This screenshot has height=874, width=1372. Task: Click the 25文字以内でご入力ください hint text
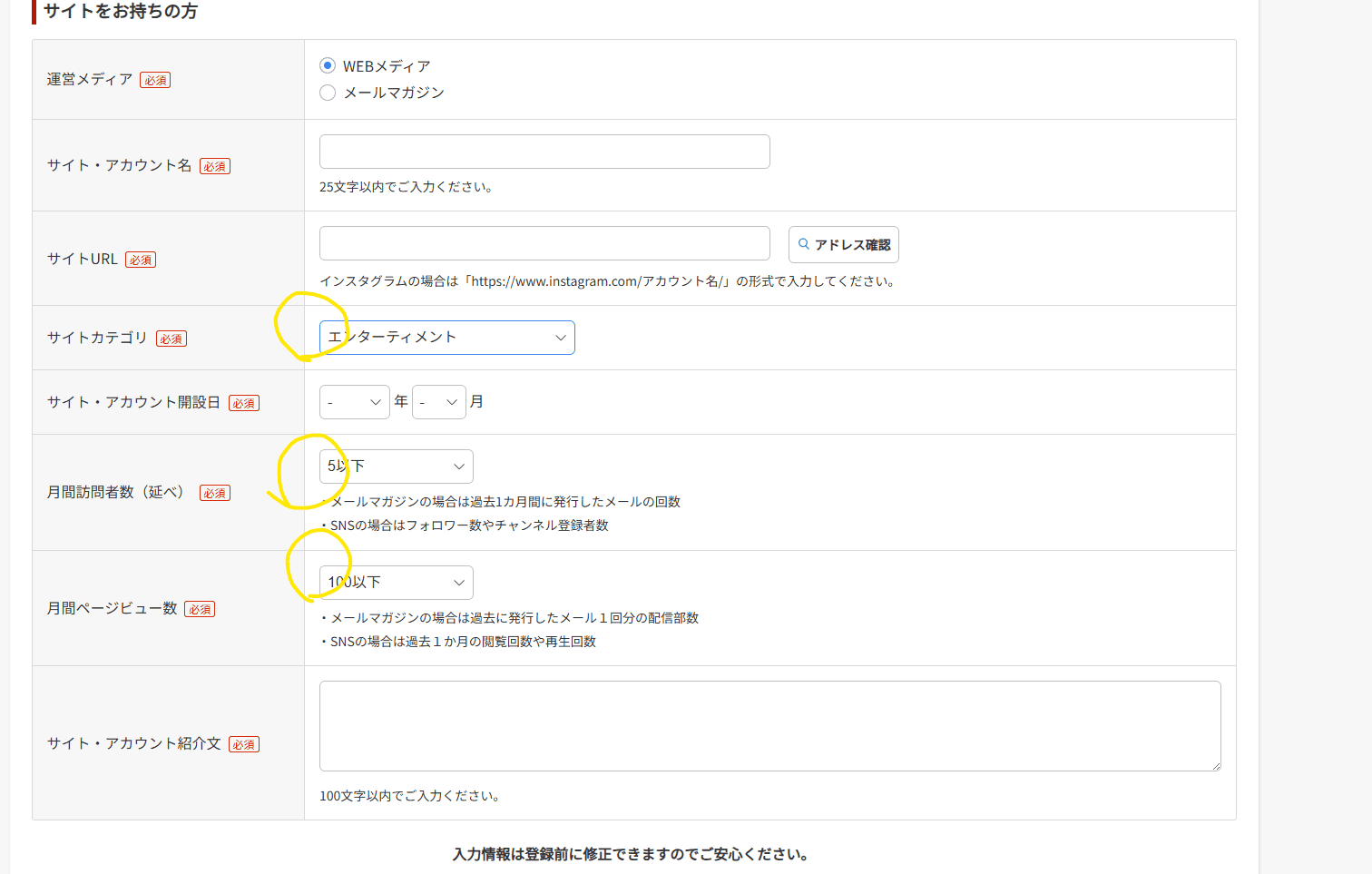pyautogui.click(x=407, y=187)
